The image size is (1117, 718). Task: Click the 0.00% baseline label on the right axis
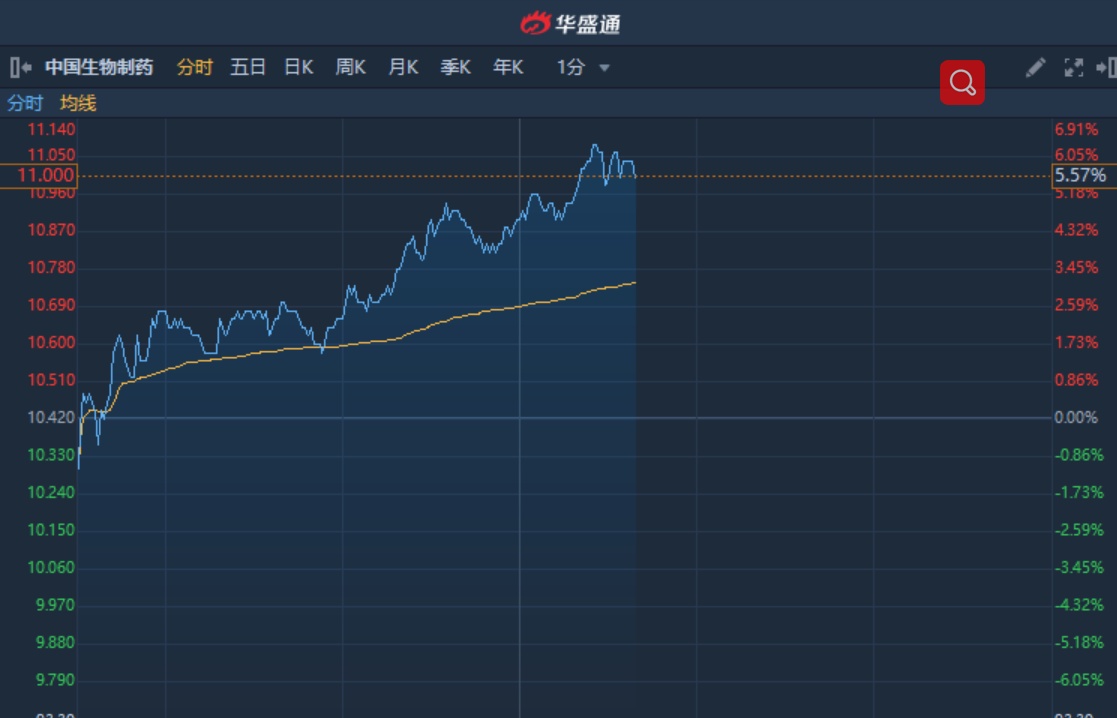(1076, 417)
